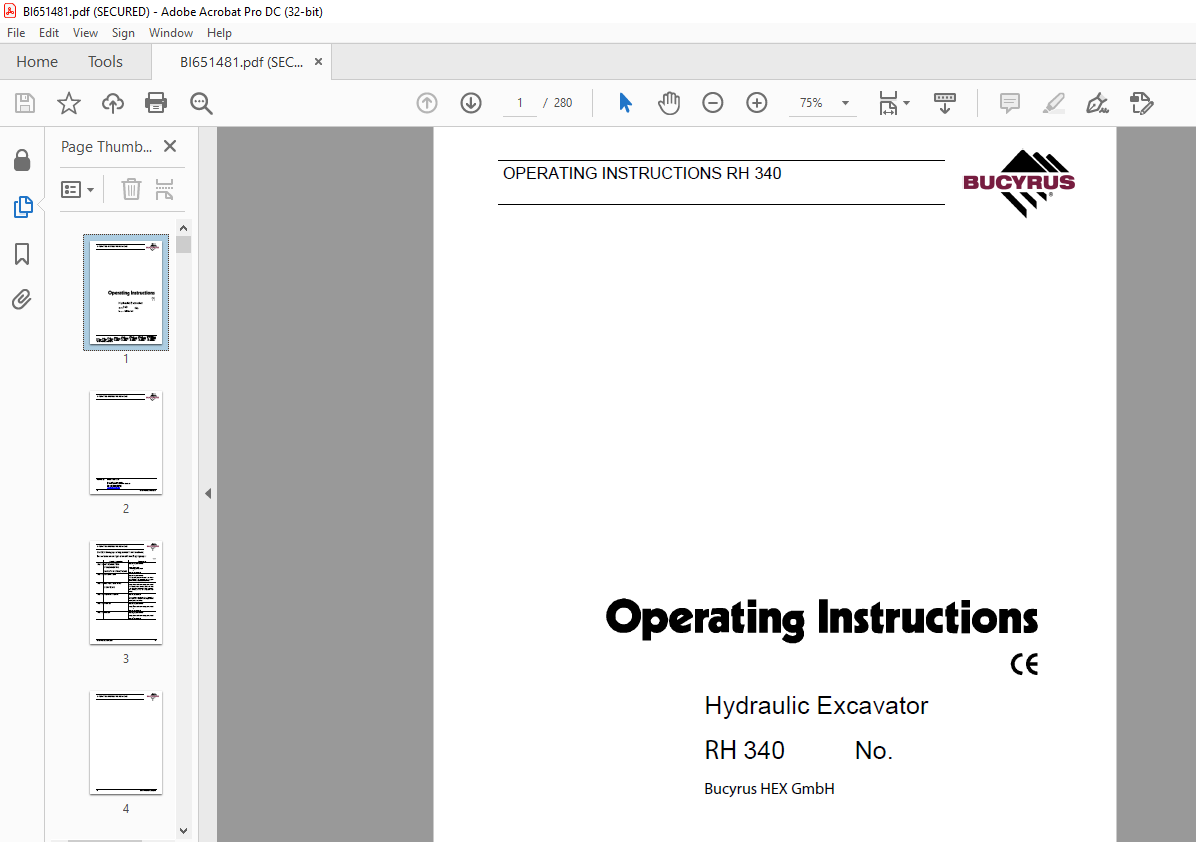The image size is (1196, 842).
Task: Click the thumbnail panel scrollbar handle
Action: click(x=183, y=244)
